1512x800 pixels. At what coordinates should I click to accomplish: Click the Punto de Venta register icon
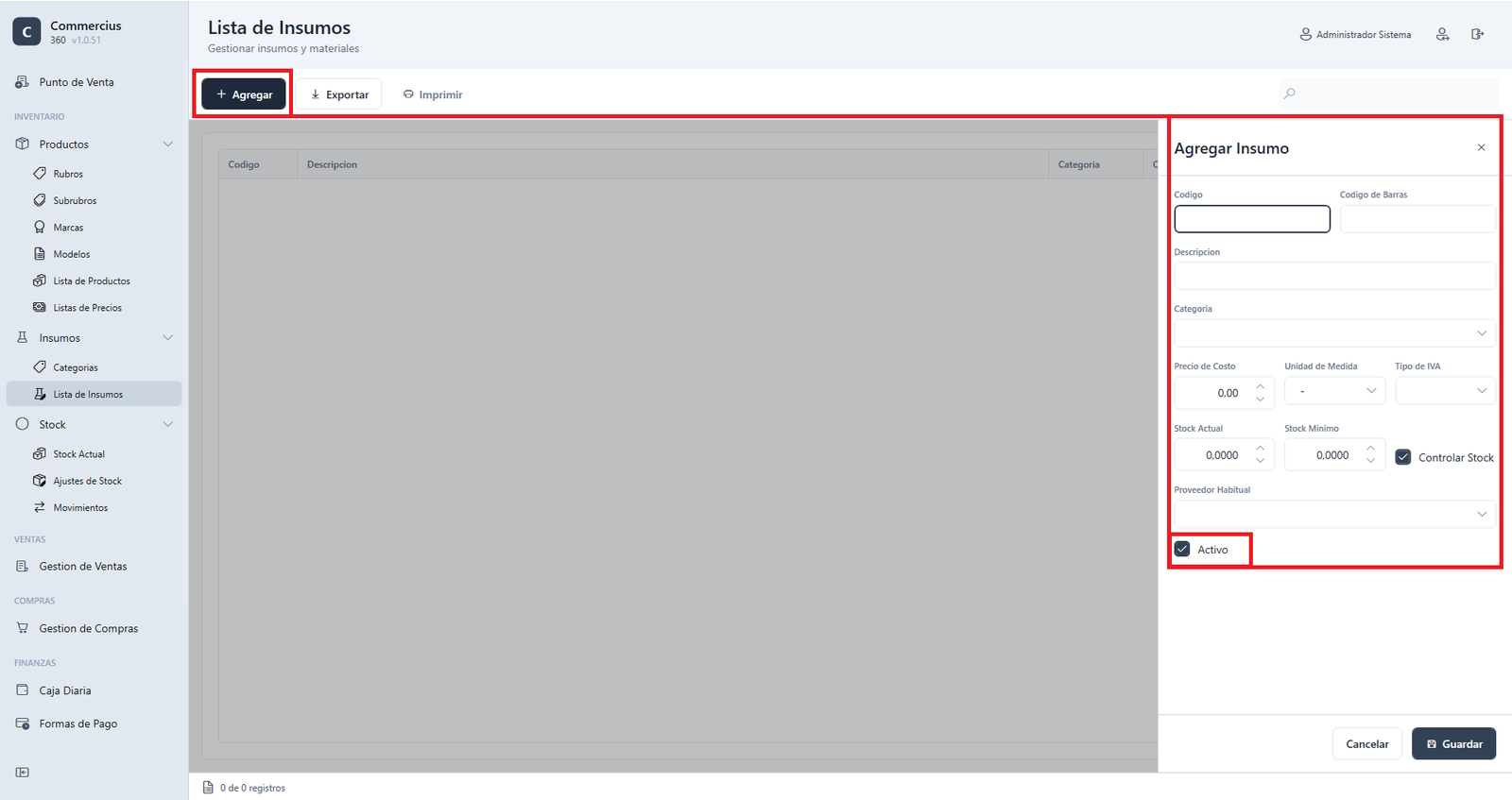22,82
